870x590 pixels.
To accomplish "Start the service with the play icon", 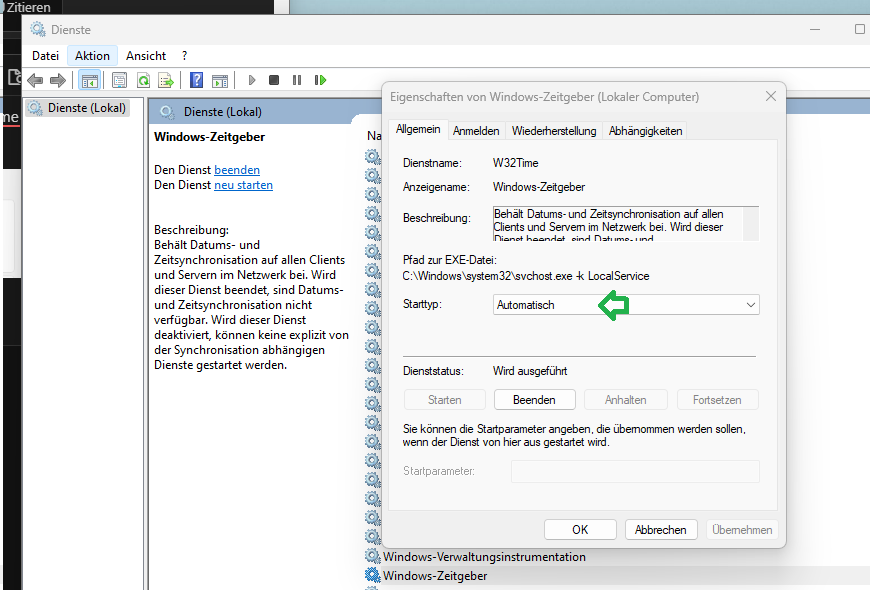I will 251,80.
